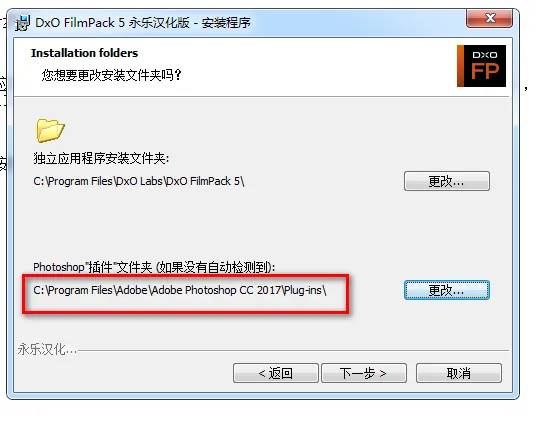Close the DxO FilmPack installer window
Screen dimensions: 539x421
click(490, 18)
